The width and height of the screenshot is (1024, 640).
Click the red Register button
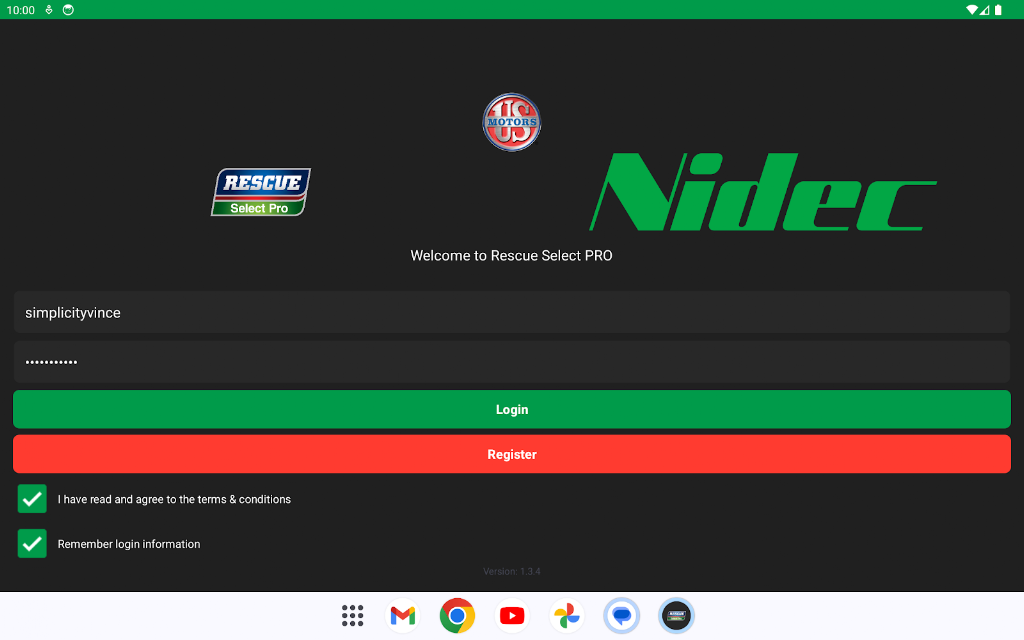click(x=512, y=454)
